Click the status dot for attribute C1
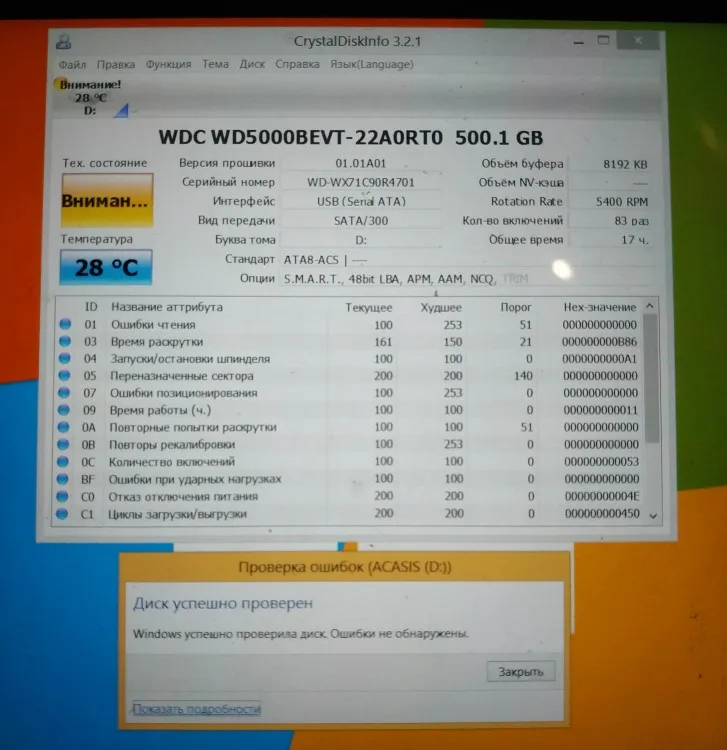The image size is (727, 750). point(62,514)
